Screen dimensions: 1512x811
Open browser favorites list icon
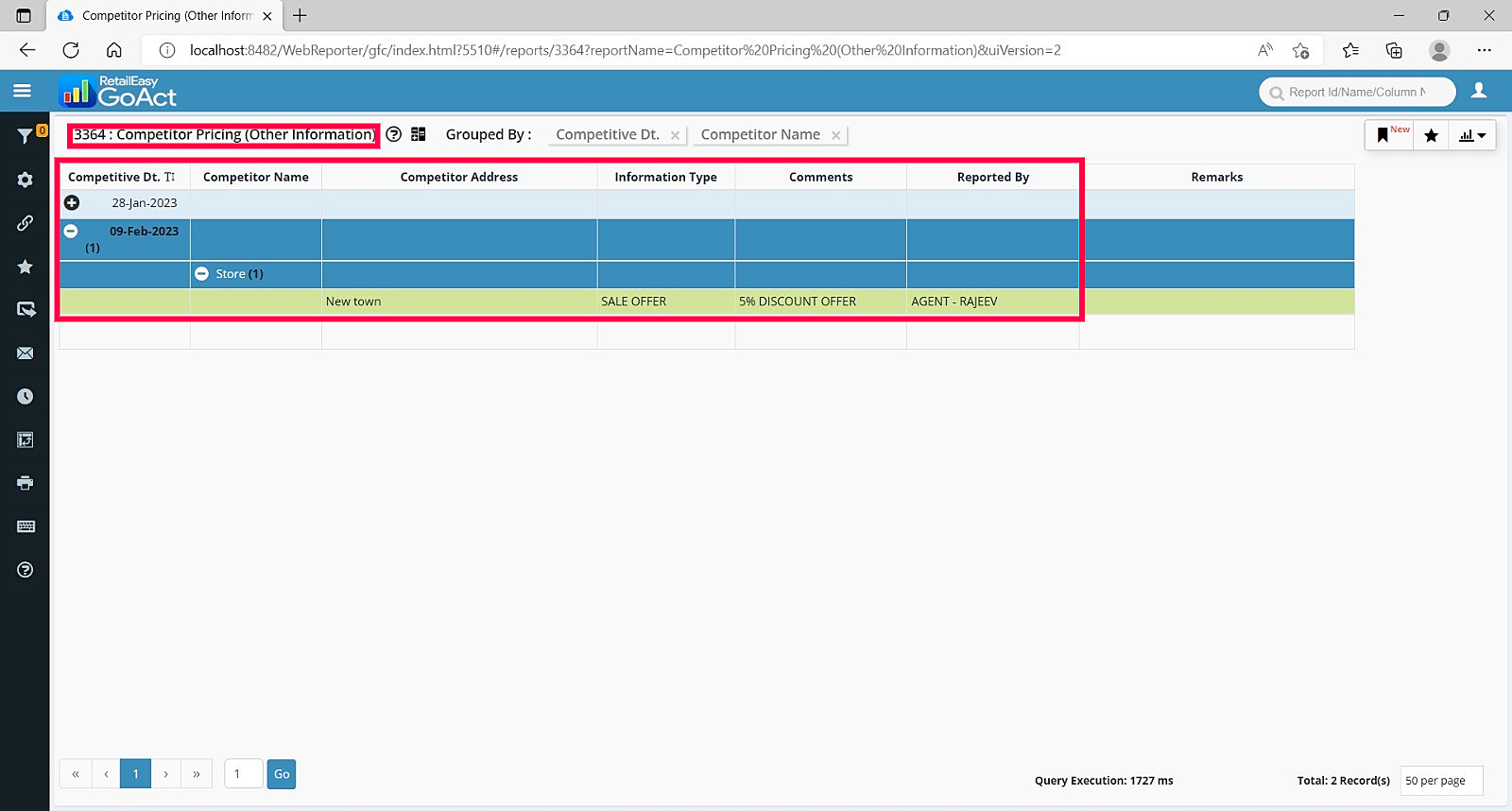[x=1350, y=50]
